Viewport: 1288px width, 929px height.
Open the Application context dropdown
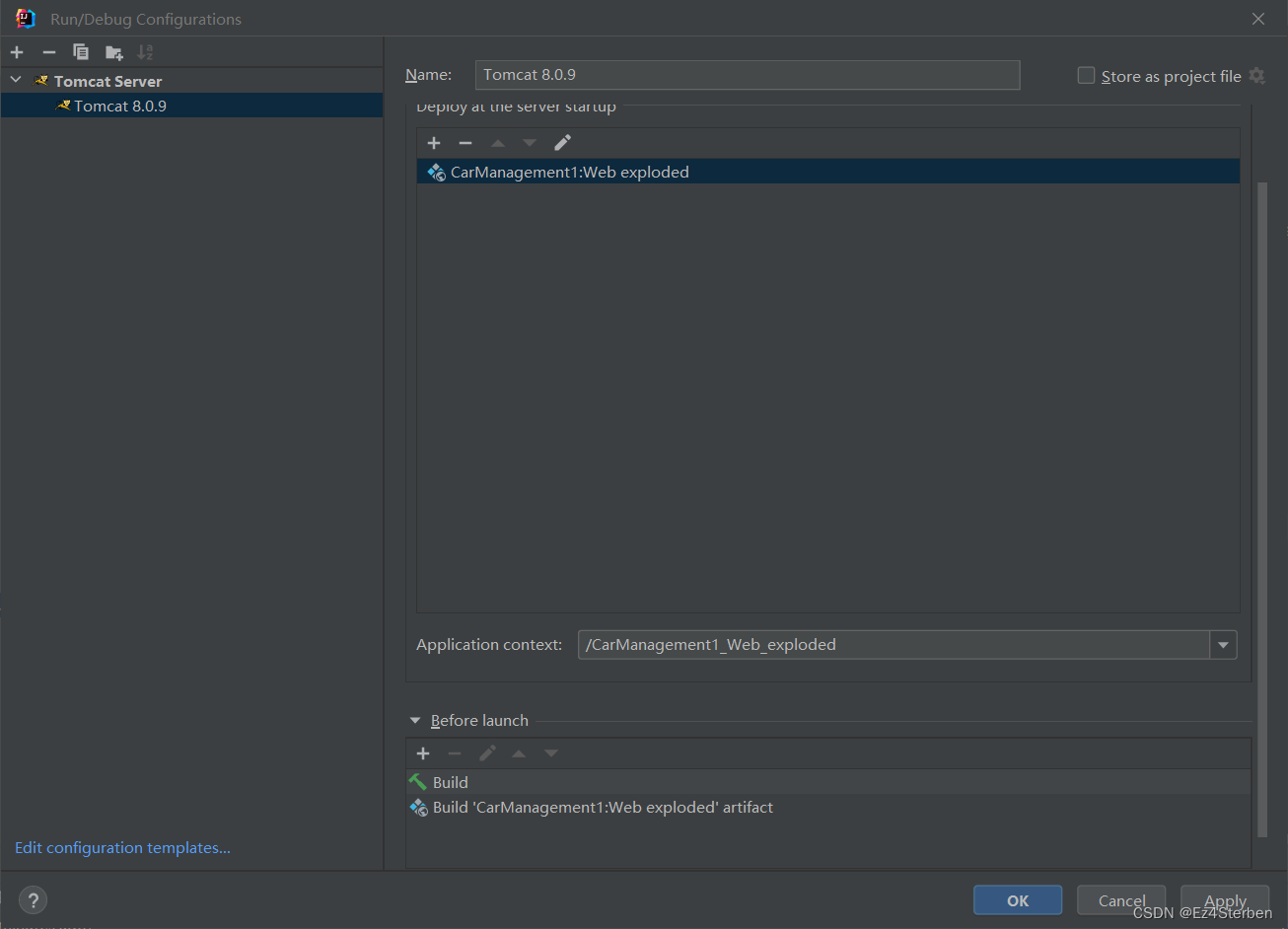1223,645
